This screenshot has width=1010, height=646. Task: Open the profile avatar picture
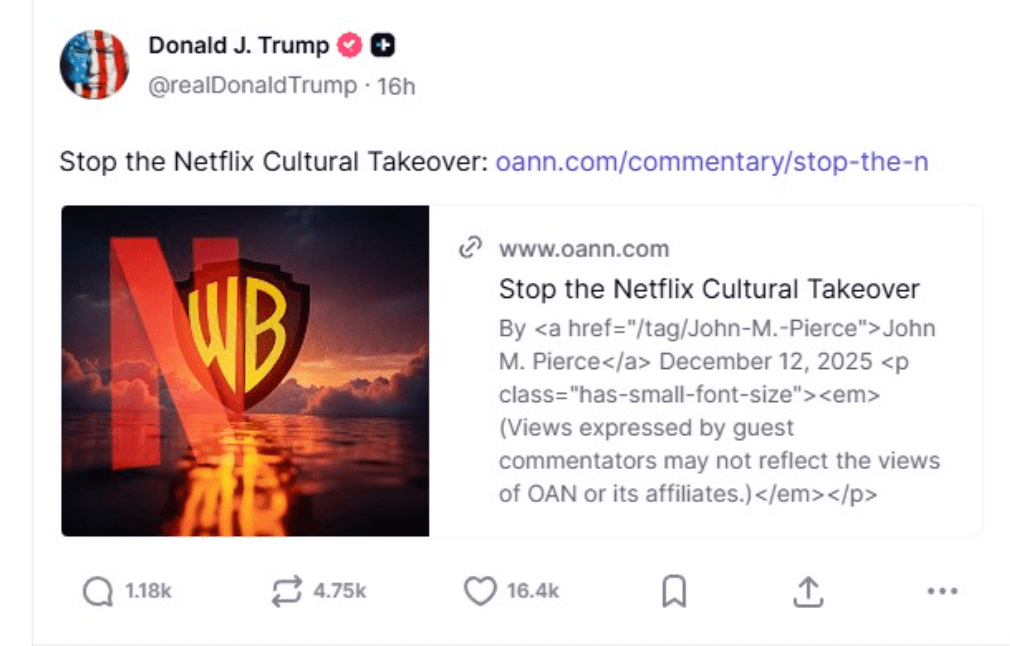(94, 64)
